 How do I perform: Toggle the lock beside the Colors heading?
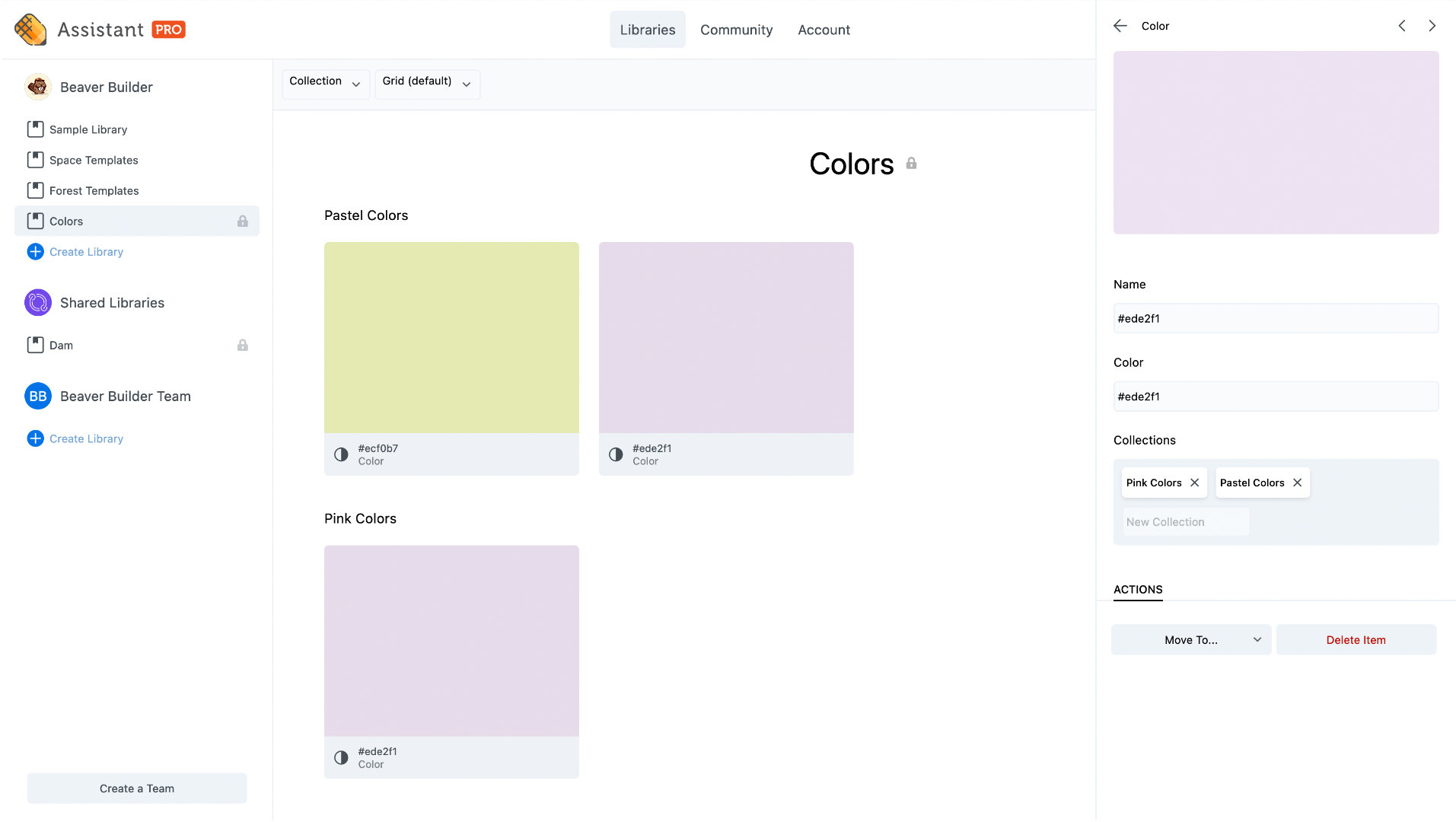pyautogui.click(x=912, y=163)
